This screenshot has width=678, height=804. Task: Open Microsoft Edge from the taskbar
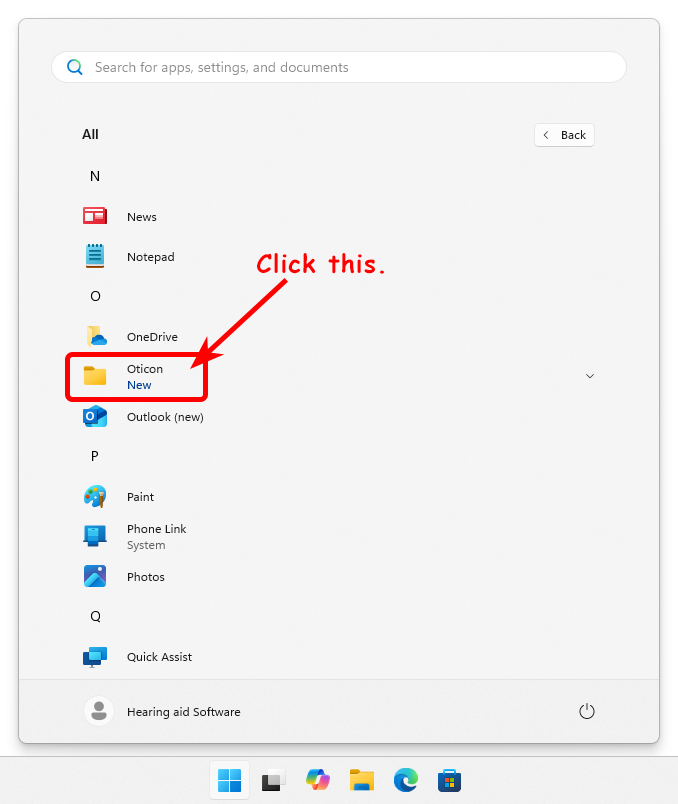[405, 780]
